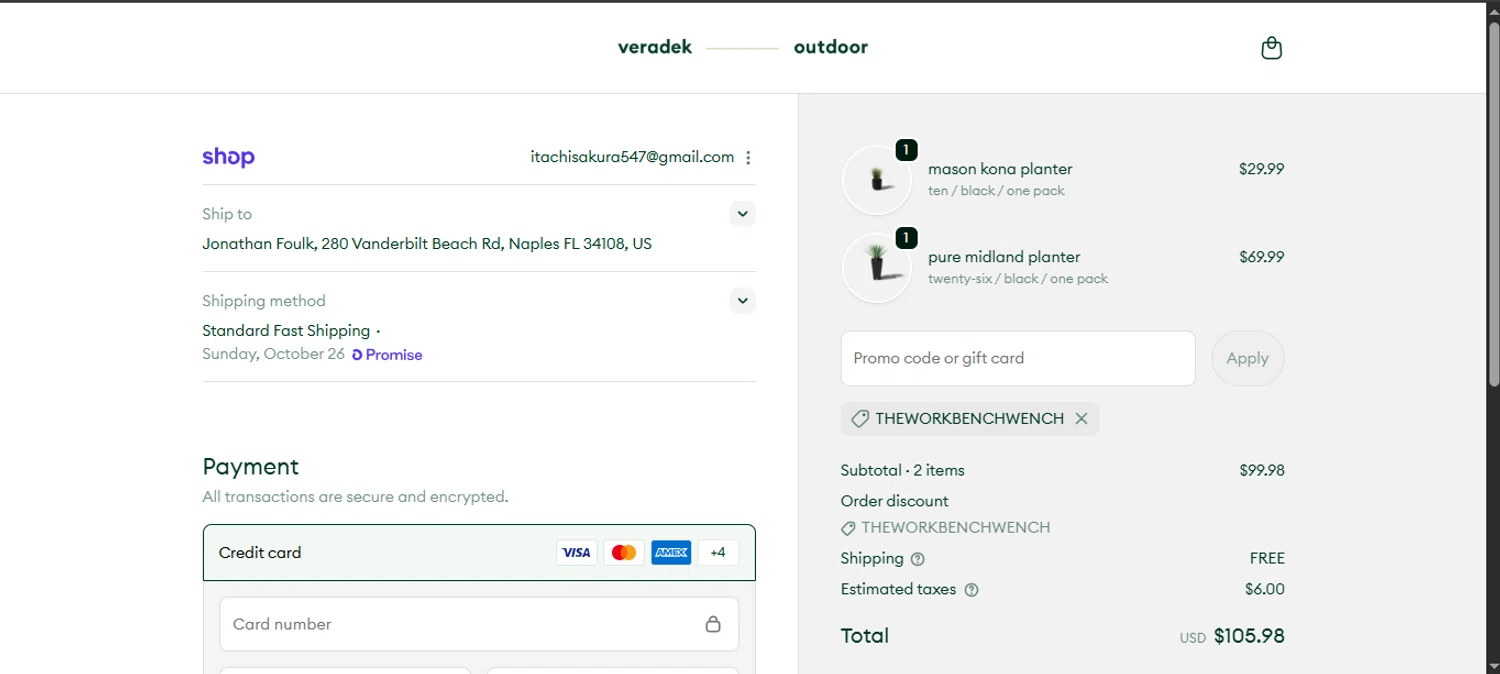Click the Visa card icon
The width and height of the screenshot is (1500, 674).
point(576,552)
